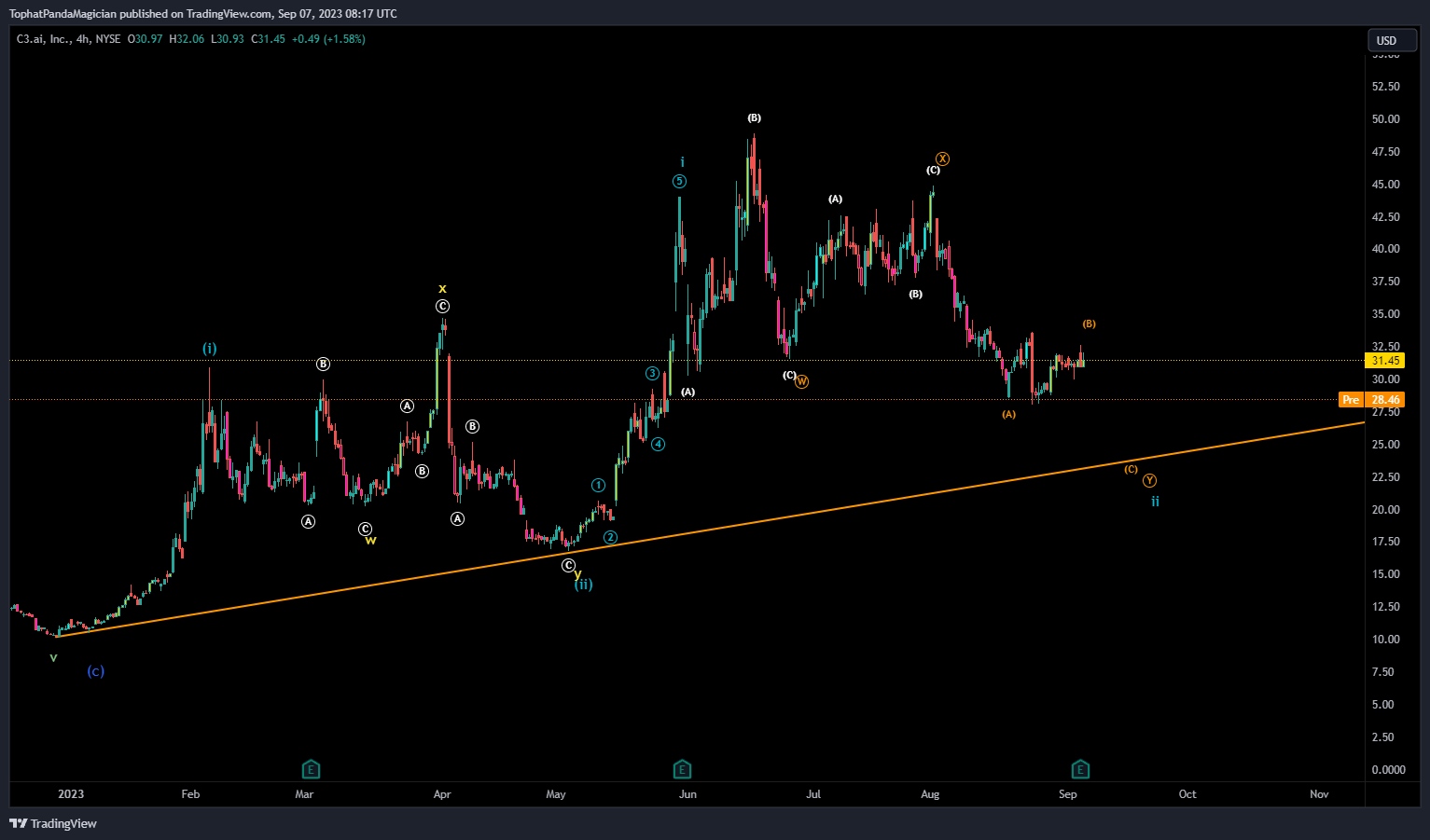
Task: Select the orange circled X wave label
Action: pos(943,159)
